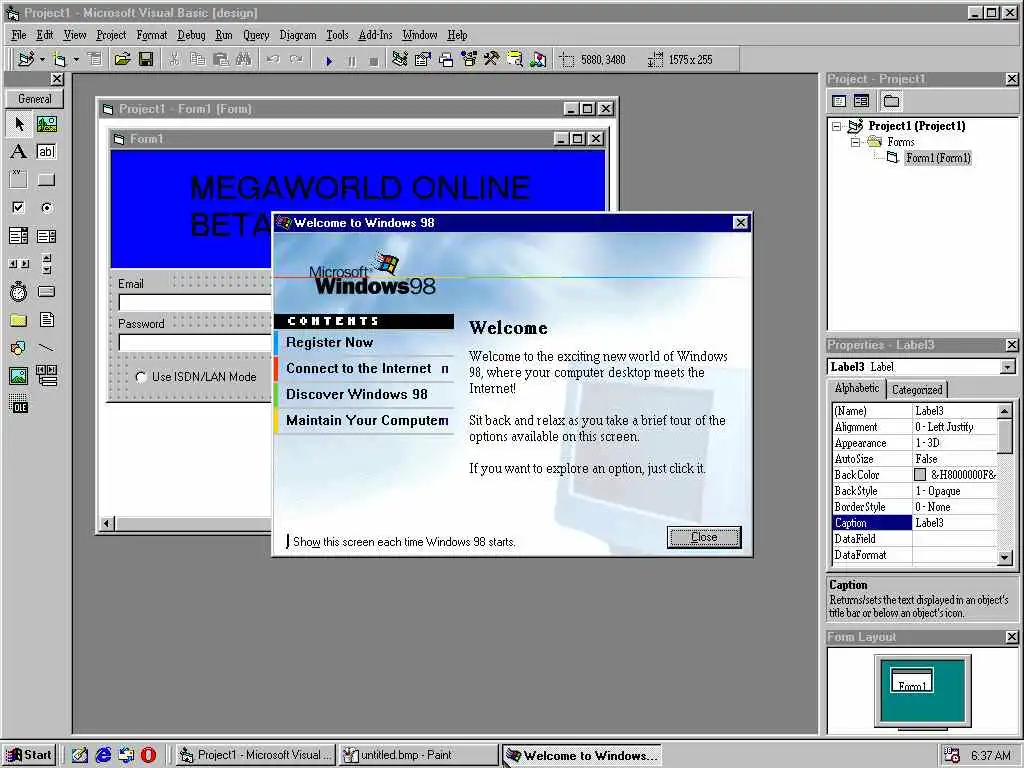Screen dimensions: 1024x768
Task: Switch to the Categorized properties tab
Action: 917,390
